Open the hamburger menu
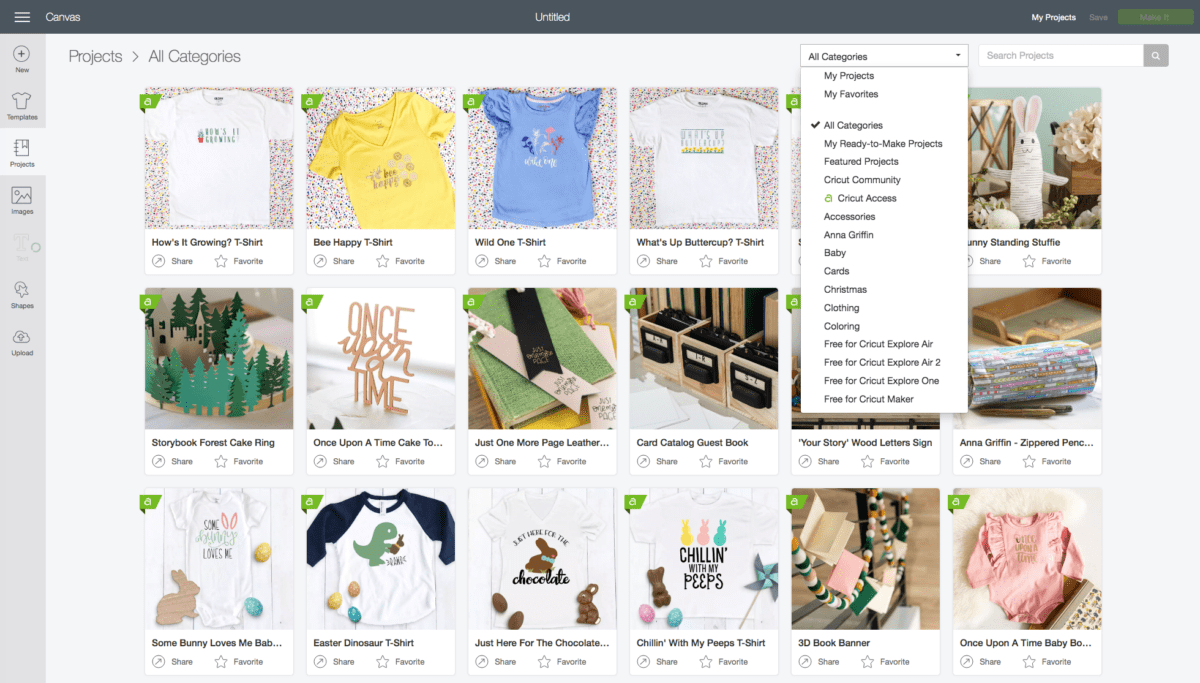This screenshot has width=1200, height=683. [24, 16]
